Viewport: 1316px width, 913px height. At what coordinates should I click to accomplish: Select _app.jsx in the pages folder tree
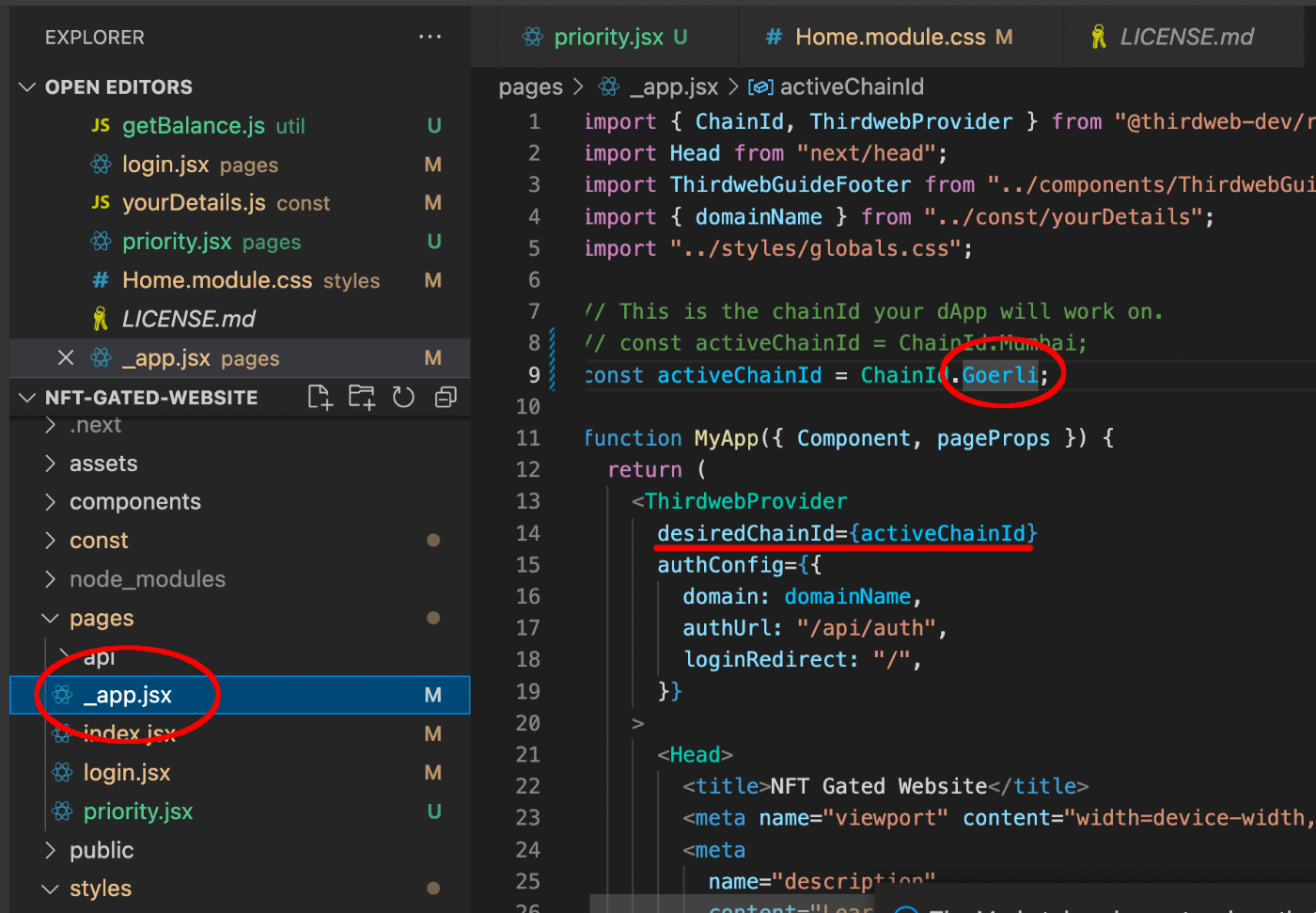click(240, 695)
